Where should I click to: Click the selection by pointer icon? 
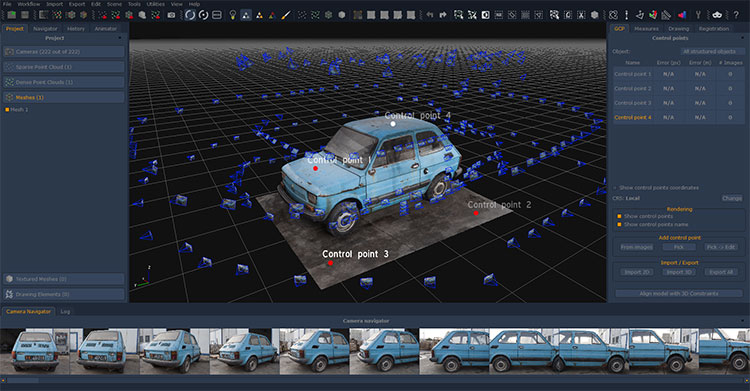459,15
